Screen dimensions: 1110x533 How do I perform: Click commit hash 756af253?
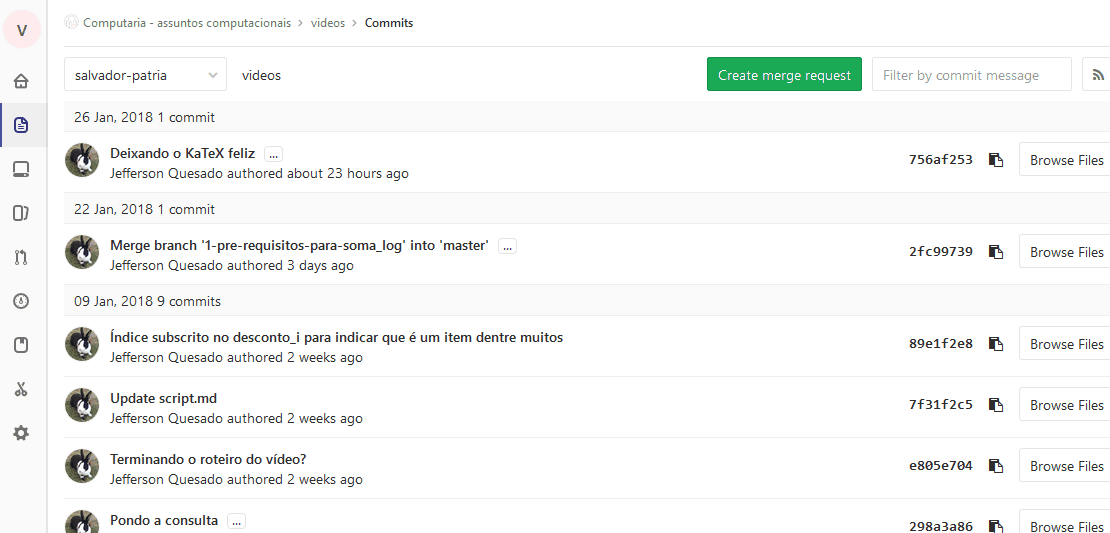[941, 160]
